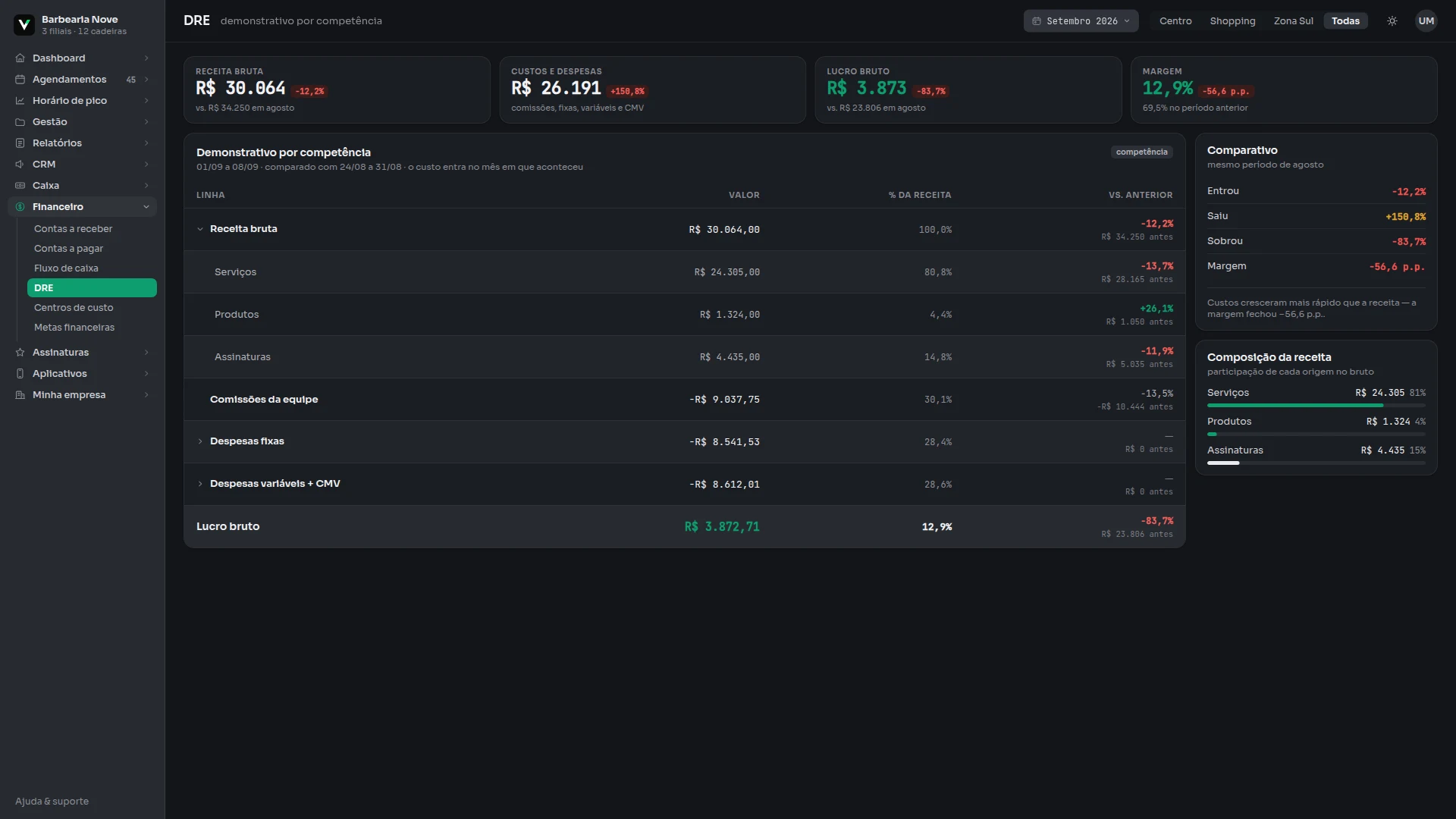Open the Dashboard home icon

pos(20,58)
